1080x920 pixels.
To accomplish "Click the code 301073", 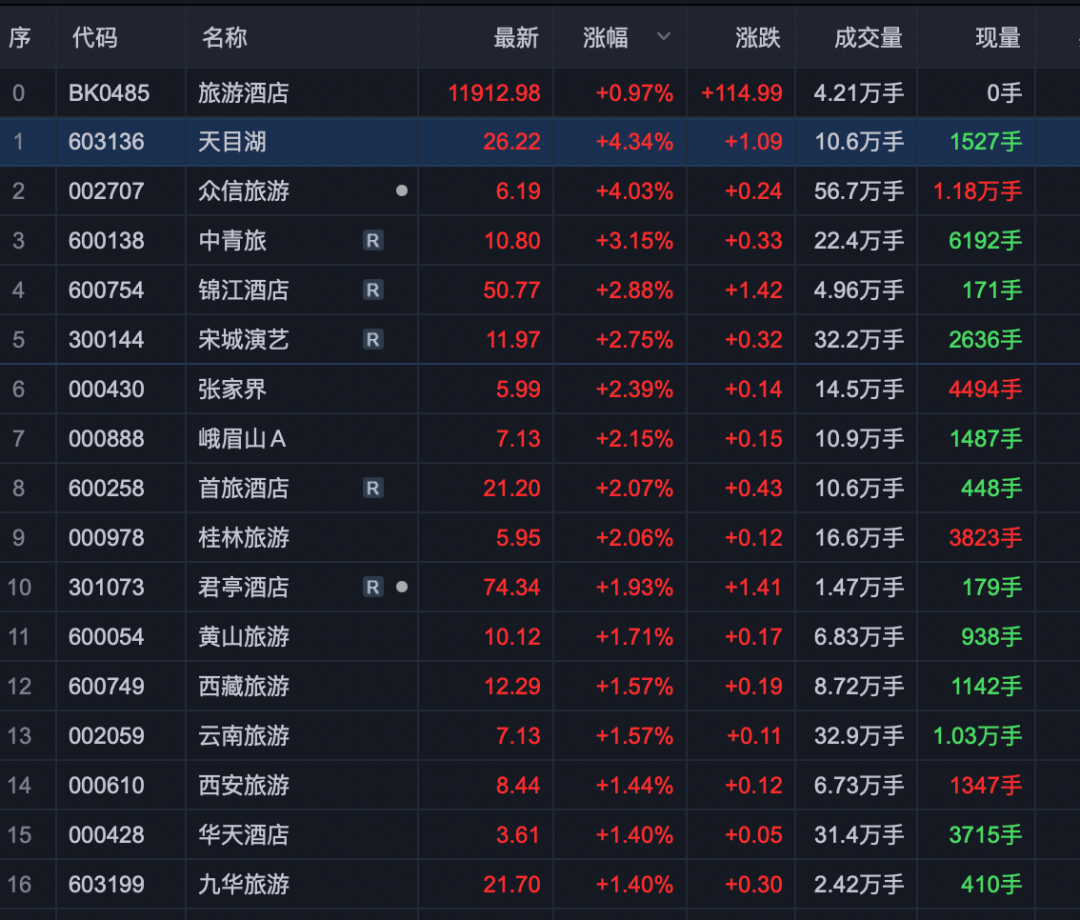I will coord(106,587).
